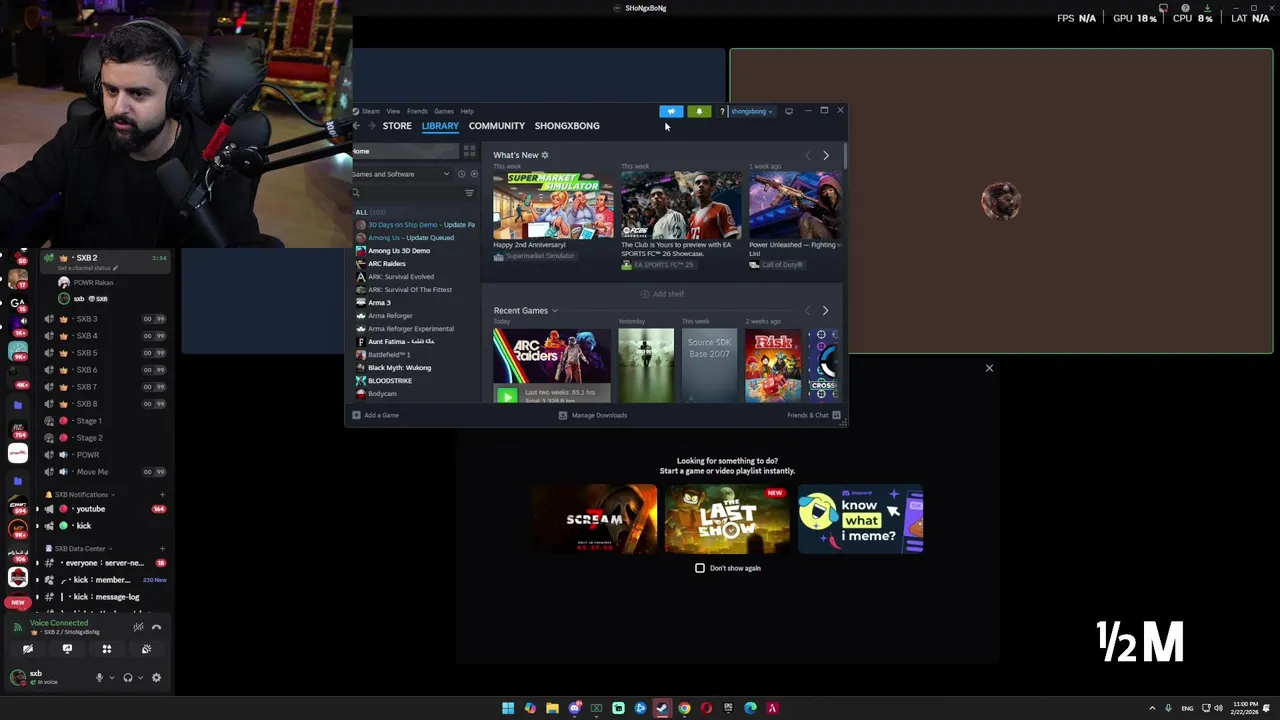Show hidden system tray icons
1280x720 pixels.
click(x=1152, y=708)
